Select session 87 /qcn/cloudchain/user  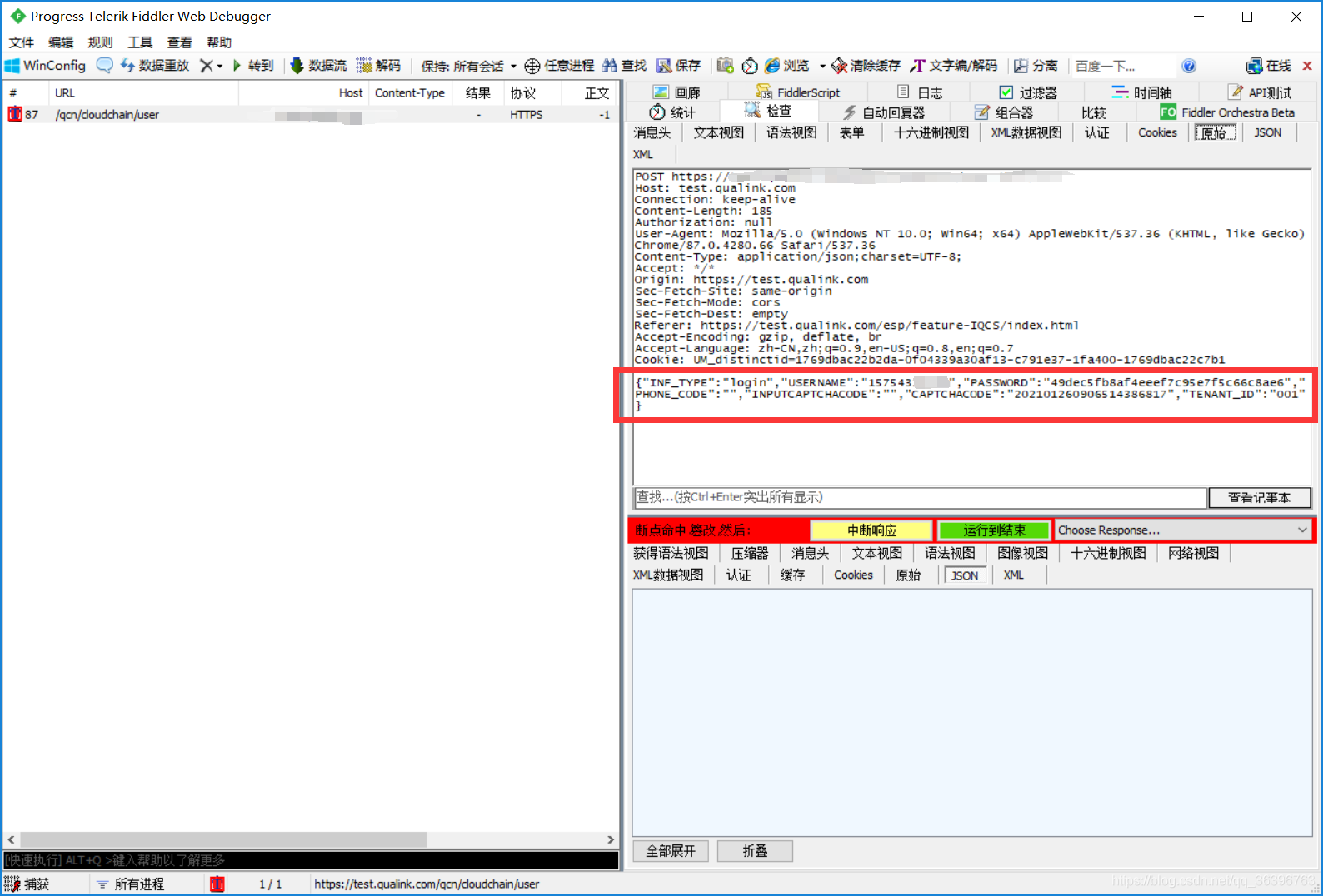tap(310, 115)
